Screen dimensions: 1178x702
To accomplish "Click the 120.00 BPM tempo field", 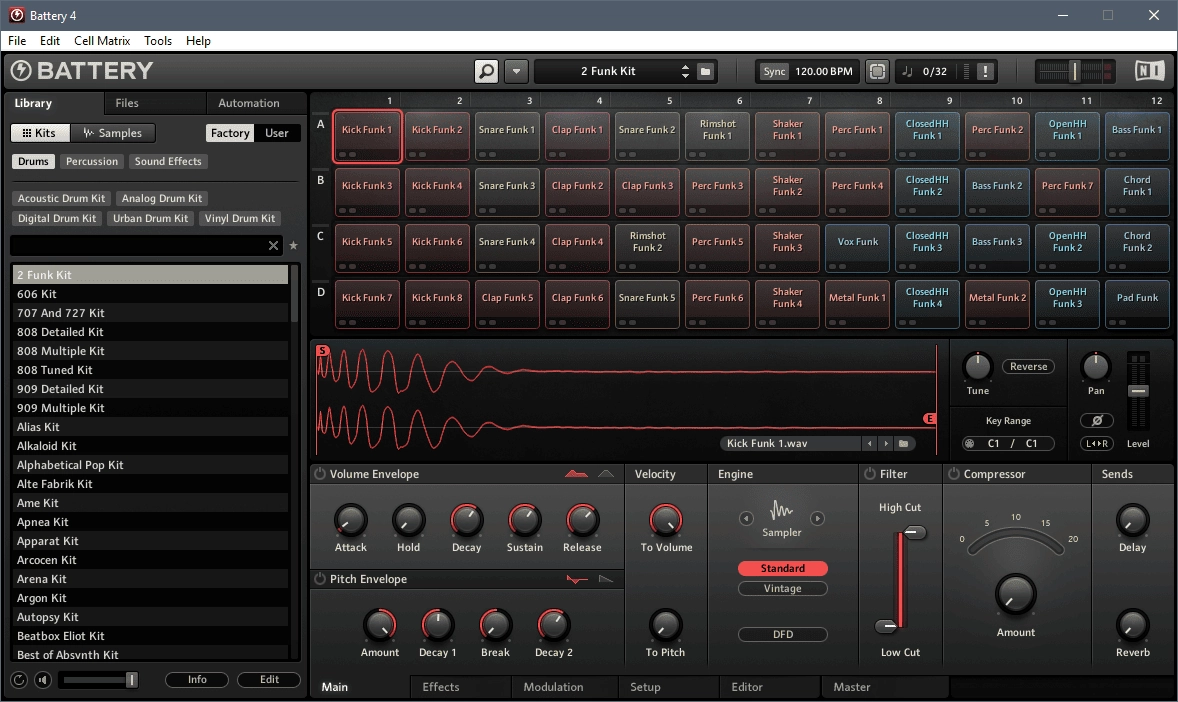I will (823, 71).
